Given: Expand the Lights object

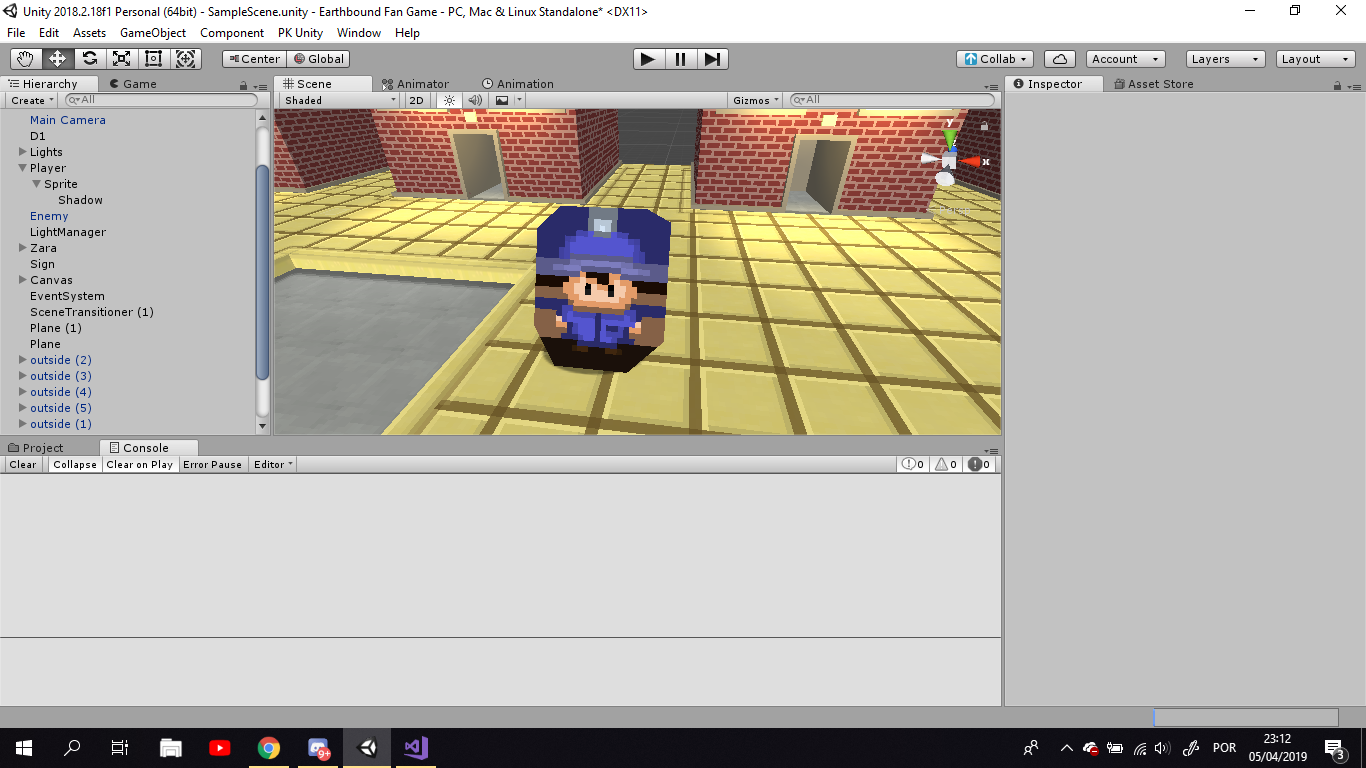Looking at the screenshot, I should click(23, 152).
